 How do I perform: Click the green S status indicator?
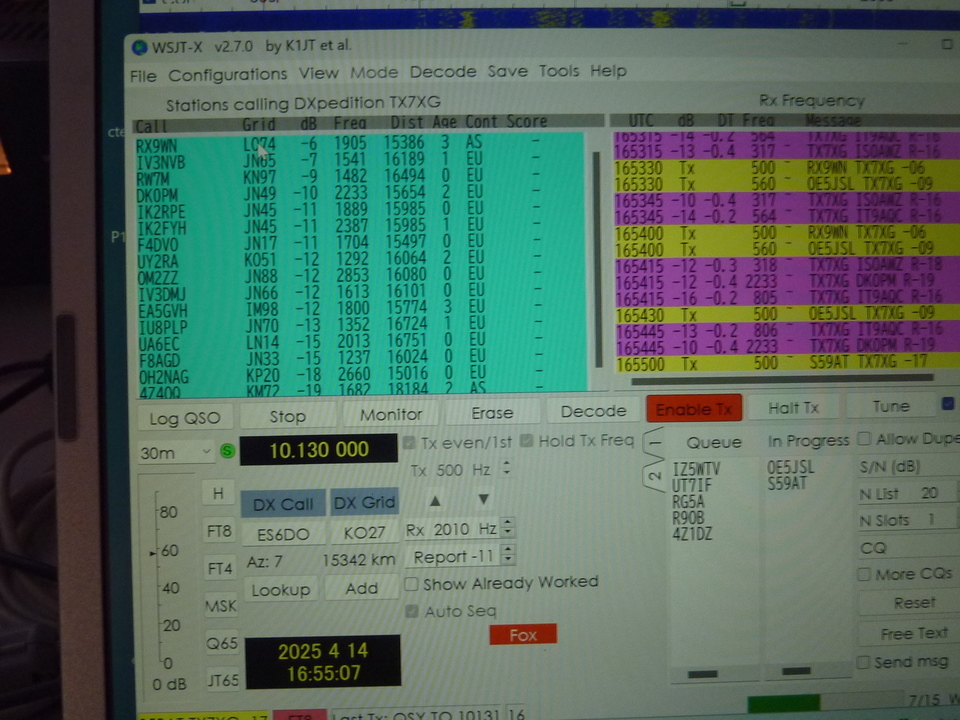coord(227,452)
